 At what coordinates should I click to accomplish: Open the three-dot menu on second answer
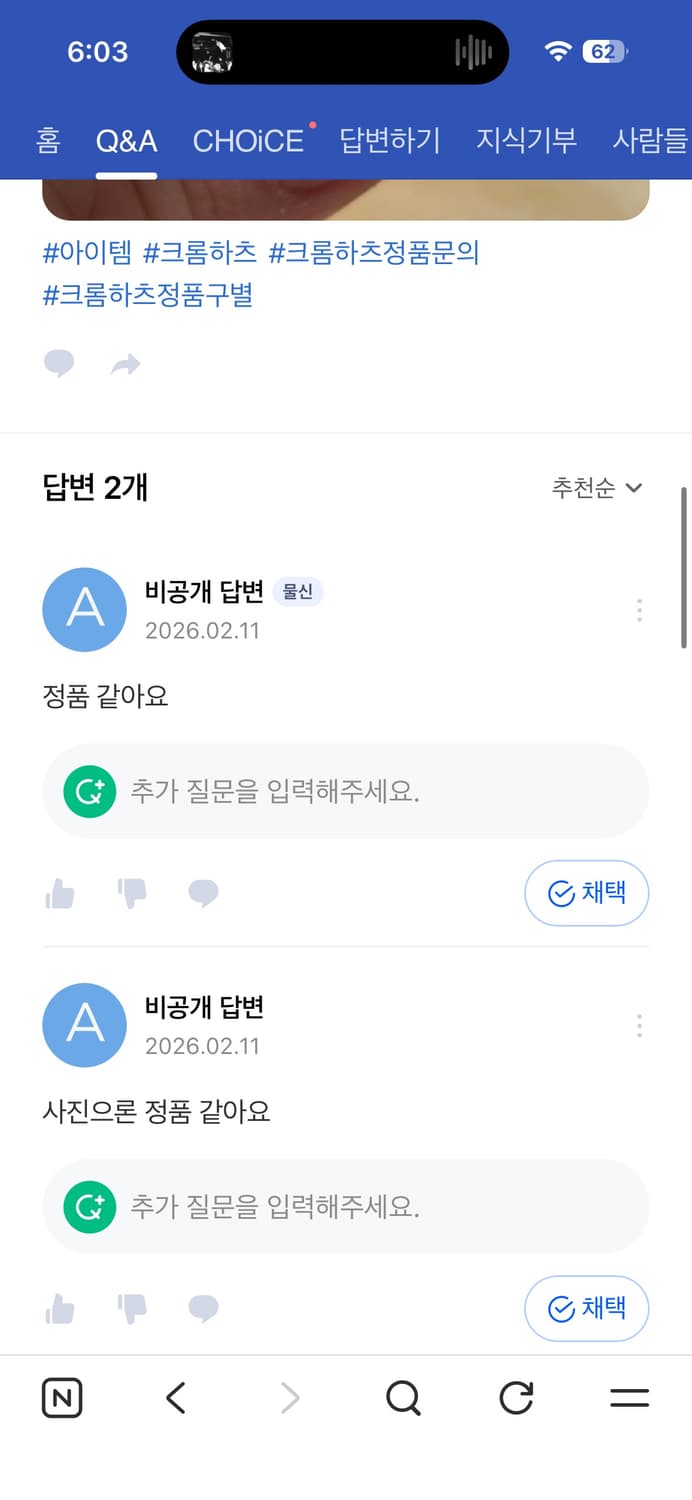[638, 1025]
